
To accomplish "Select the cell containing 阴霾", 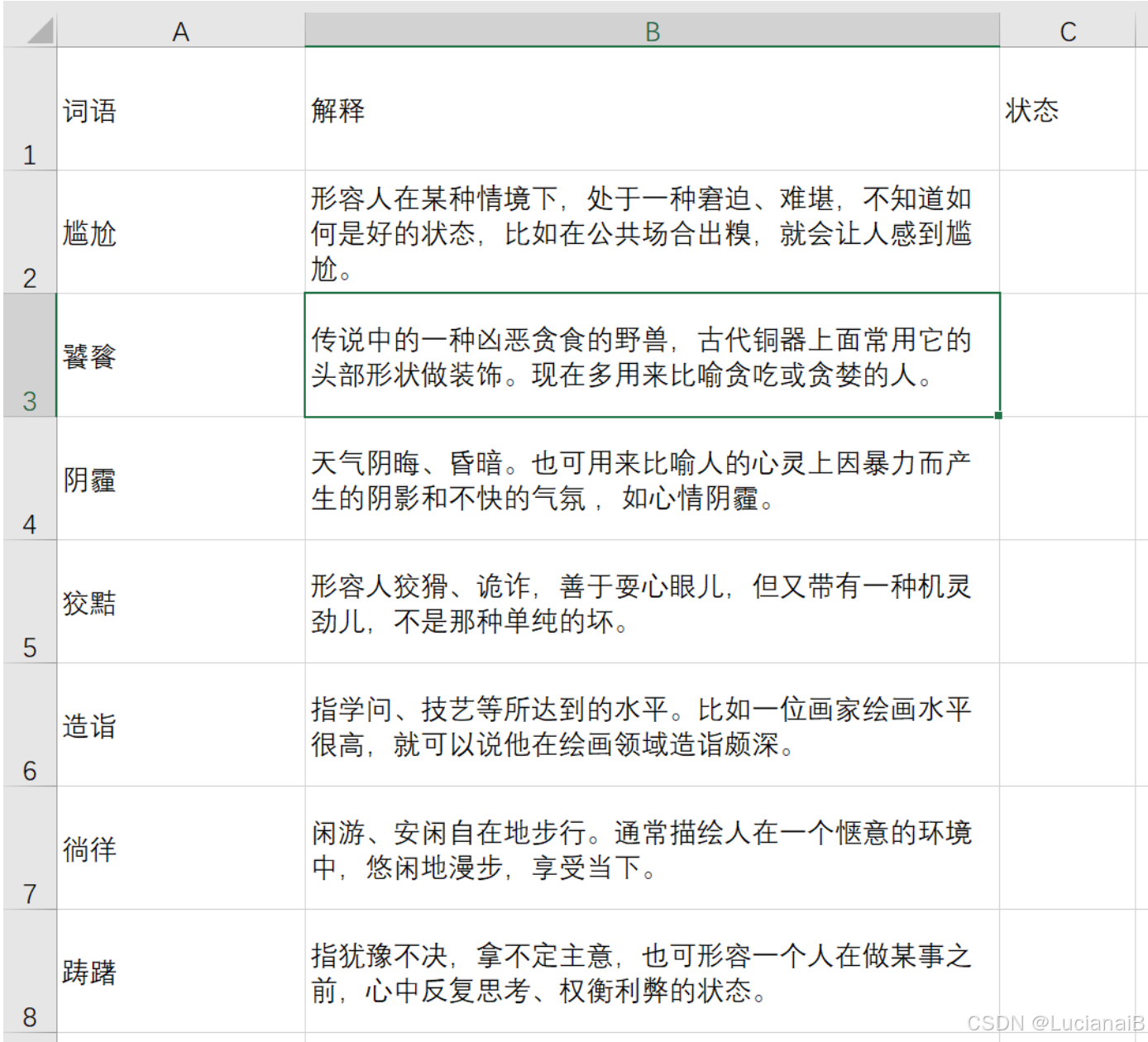I will (x=180, y=479).
